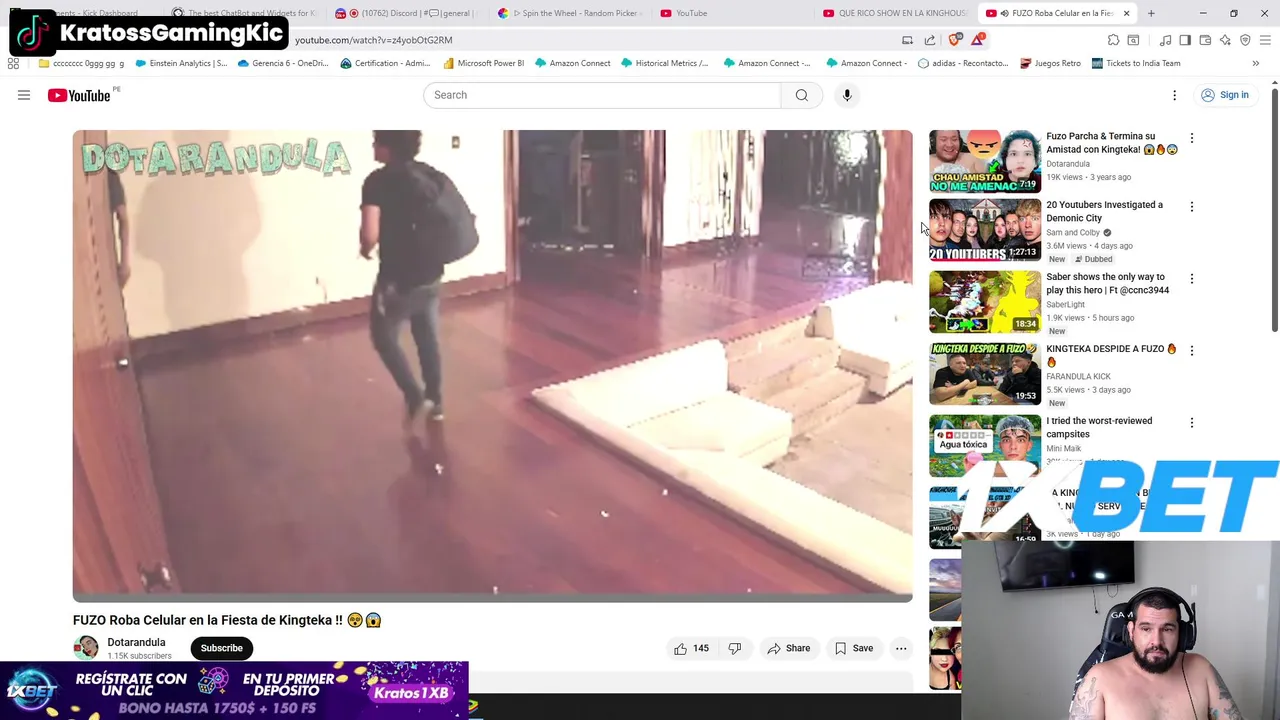Image resolution: width=1280 pixels, height=720 pixels.
Task: Open the apps grid icon in bookmarks bar
Action: tap(13, 63)
